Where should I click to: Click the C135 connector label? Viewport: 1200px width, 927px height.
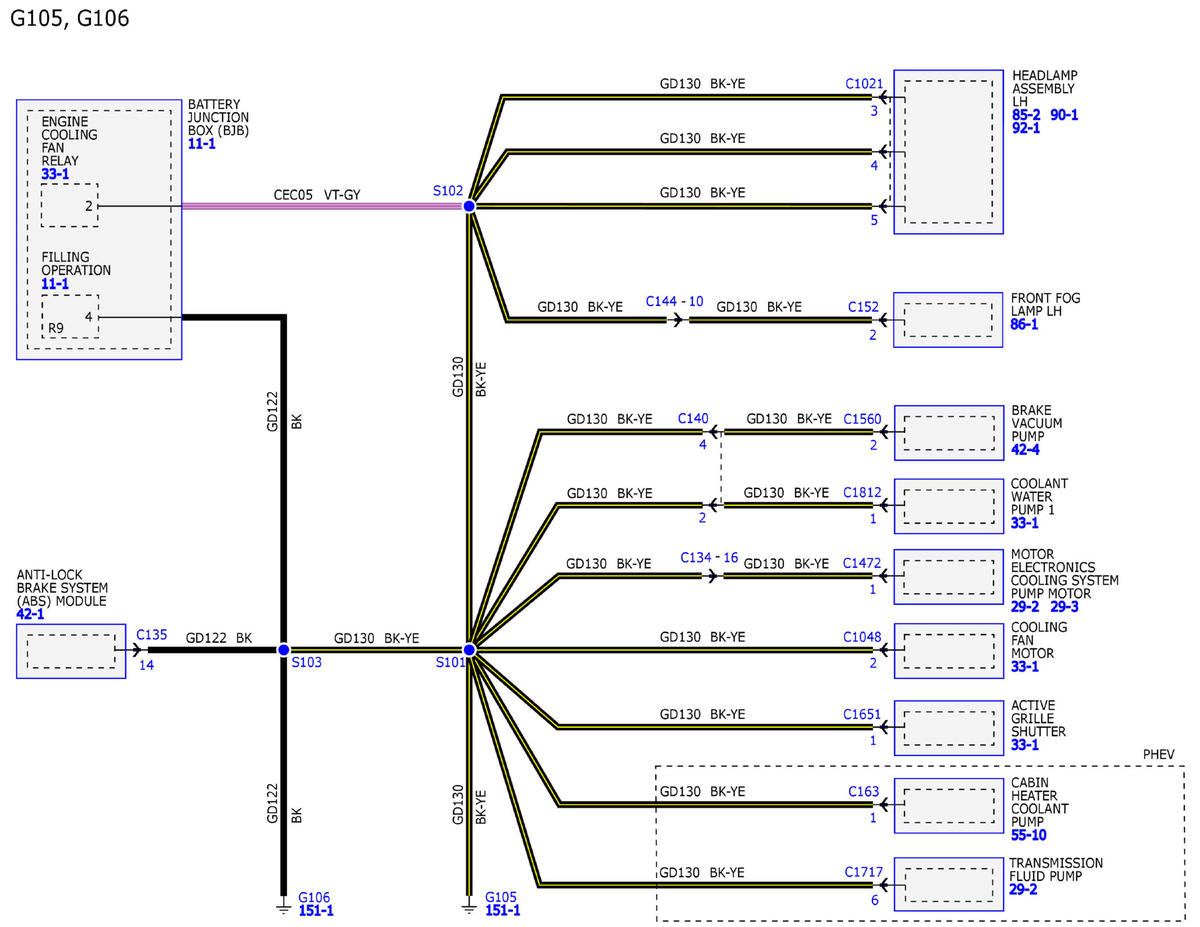[x=152, y=634]
